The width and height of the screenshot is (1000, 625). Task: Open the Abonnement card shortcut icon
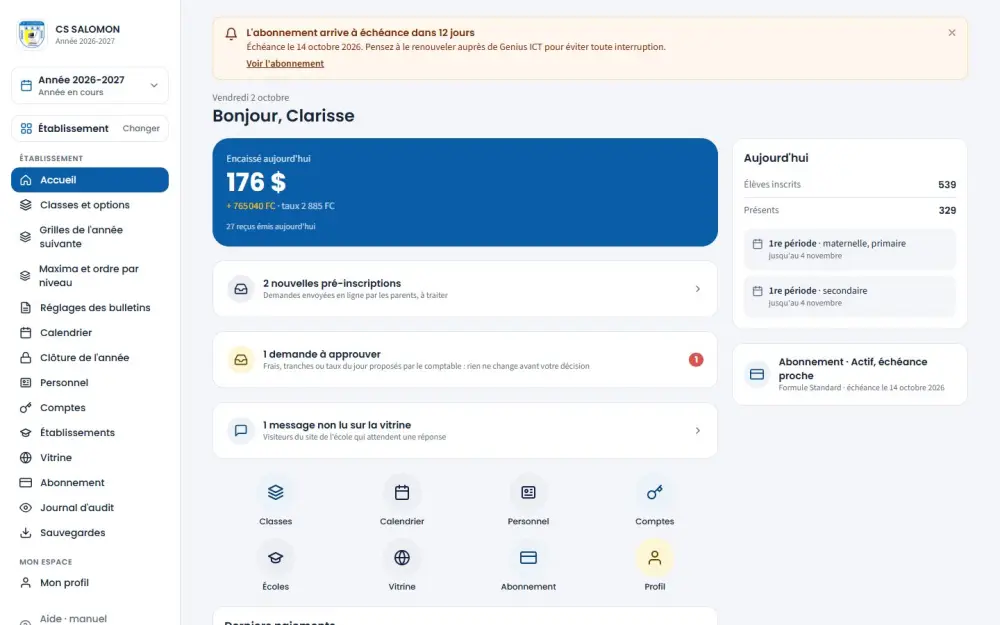[x=528, y=557]
